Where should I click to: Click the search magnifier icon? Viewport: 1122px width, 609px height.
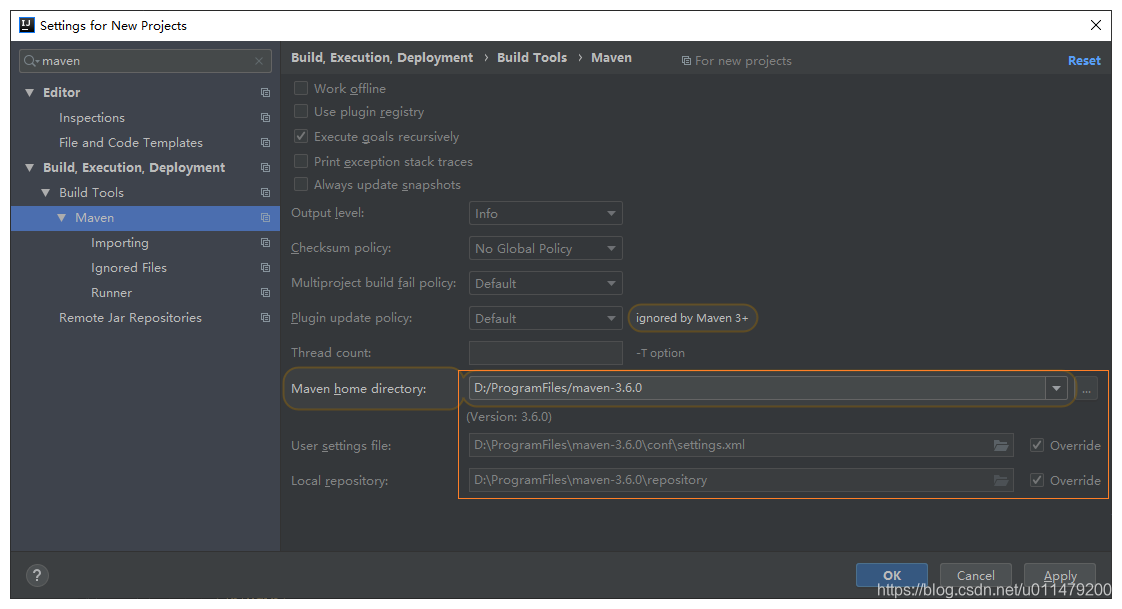pyautogui.click(x=31, y=61)
